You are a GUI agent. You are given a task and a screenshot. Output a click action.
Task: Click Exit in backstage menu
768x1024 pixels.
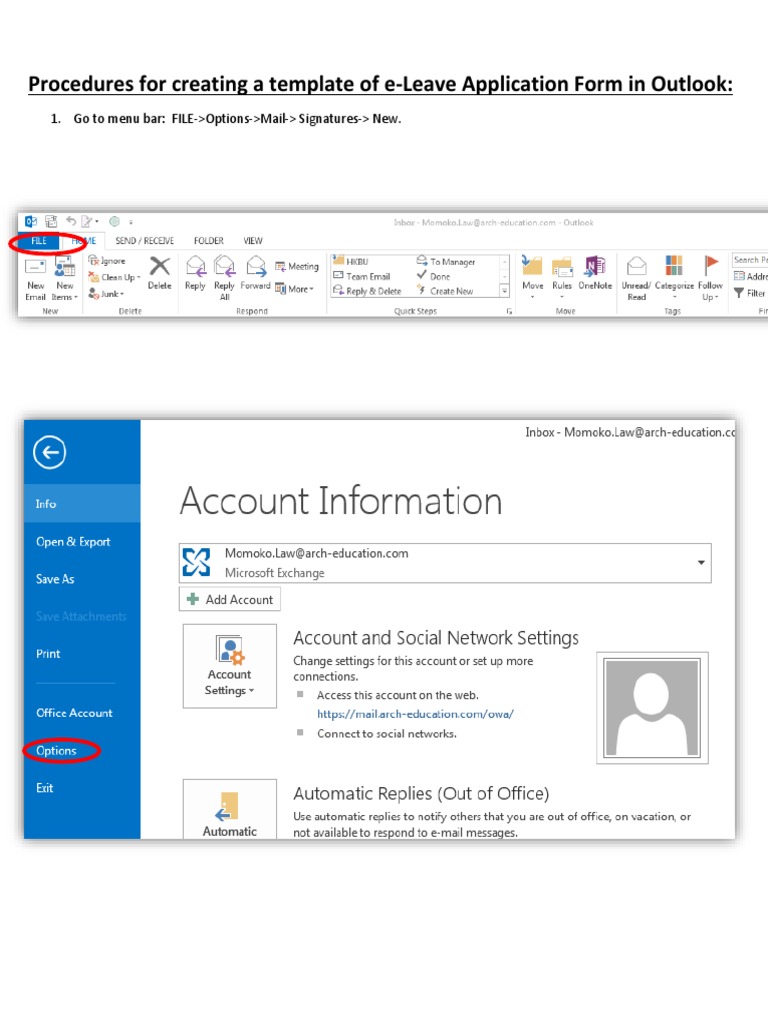click(44, 788)
